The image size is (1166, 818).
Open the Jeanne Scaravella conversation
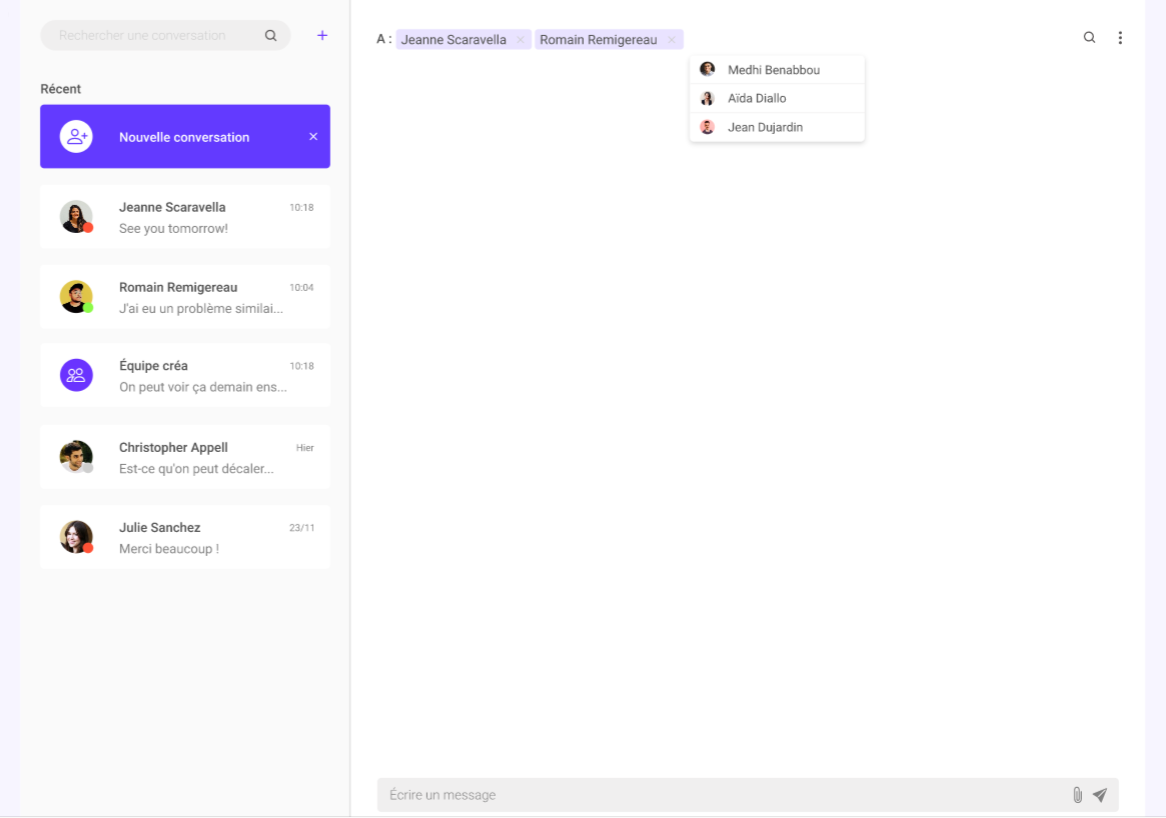point(185,217)
